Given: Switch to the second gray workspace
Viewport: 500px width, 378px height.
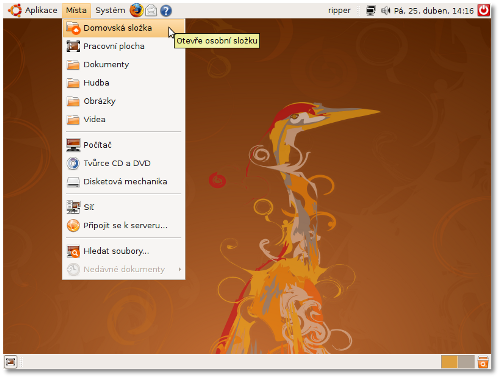Looking at the screenshot, I should point(466,362).
